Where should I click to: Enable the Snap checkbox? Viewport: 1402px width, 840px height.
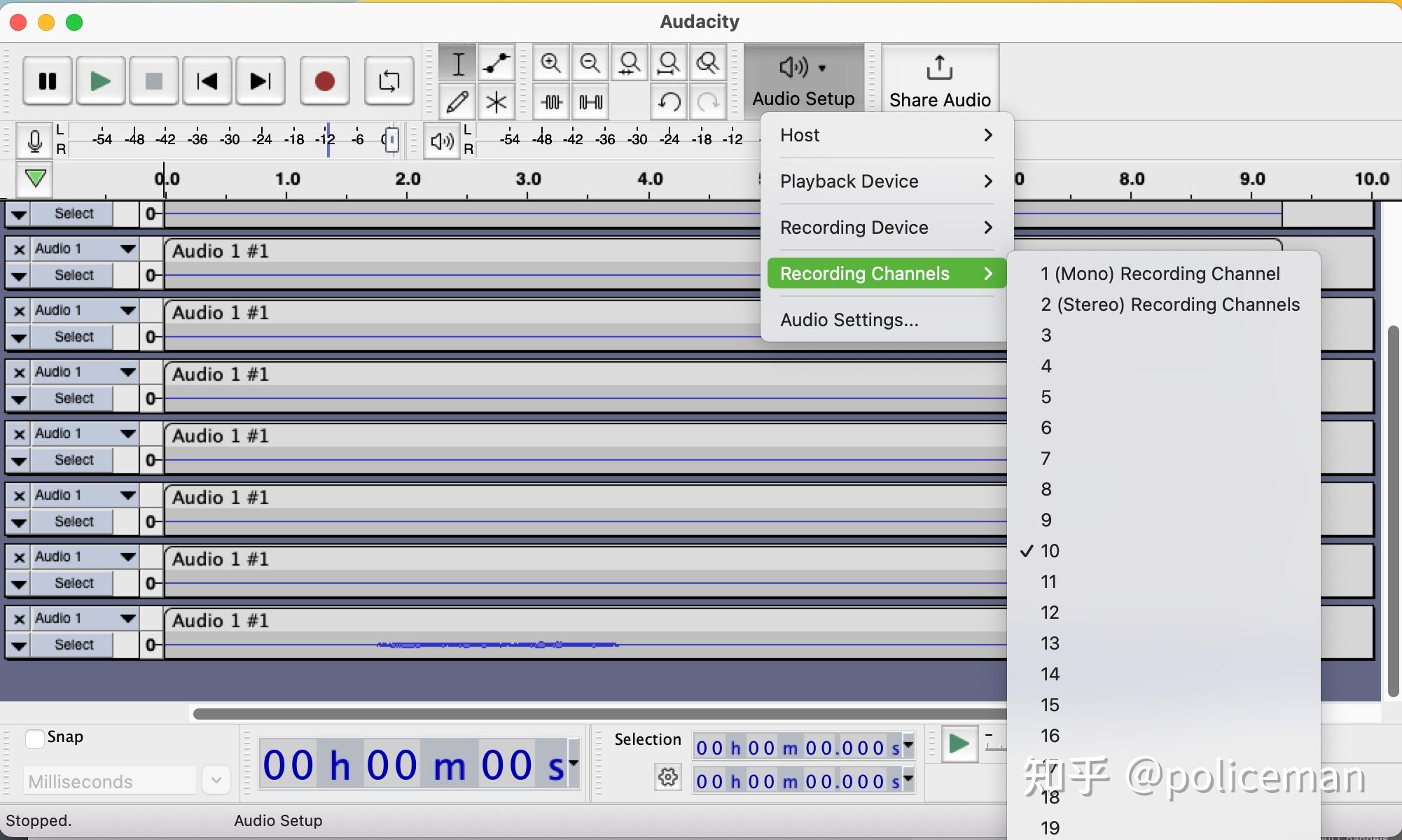tap(34, 738)
